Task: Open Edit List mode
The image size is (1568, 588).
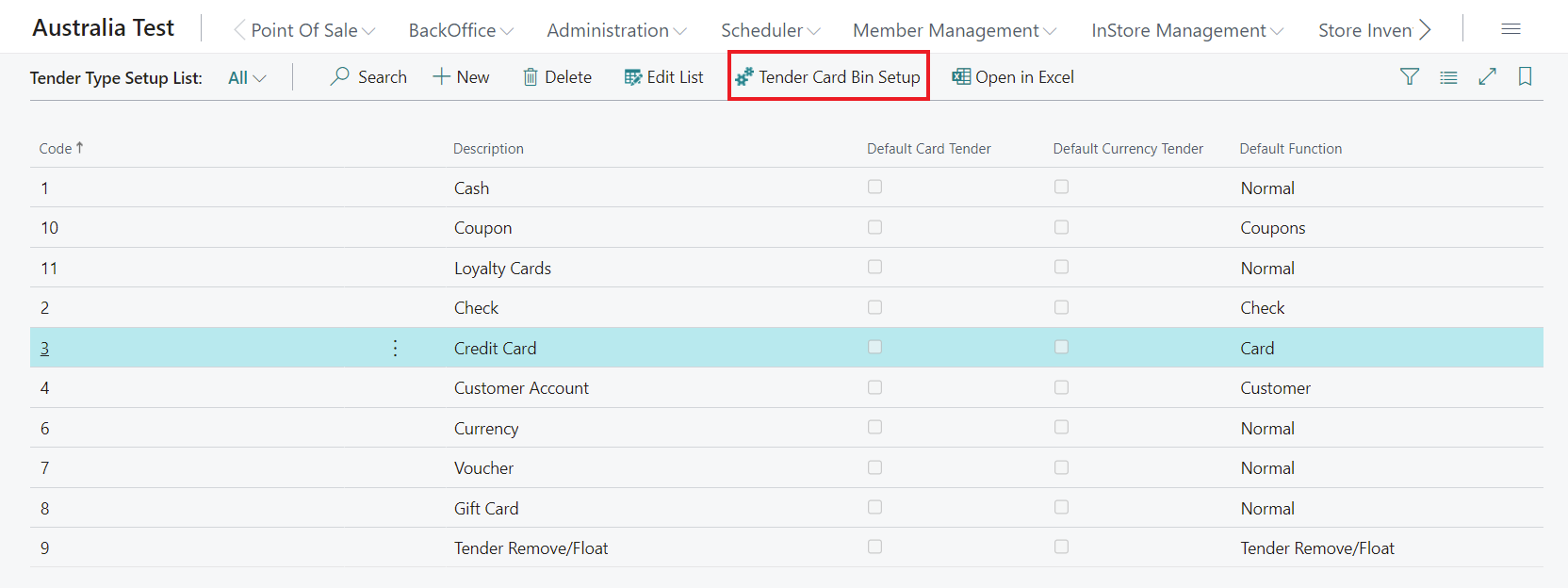Action: (x=663, y=77)
